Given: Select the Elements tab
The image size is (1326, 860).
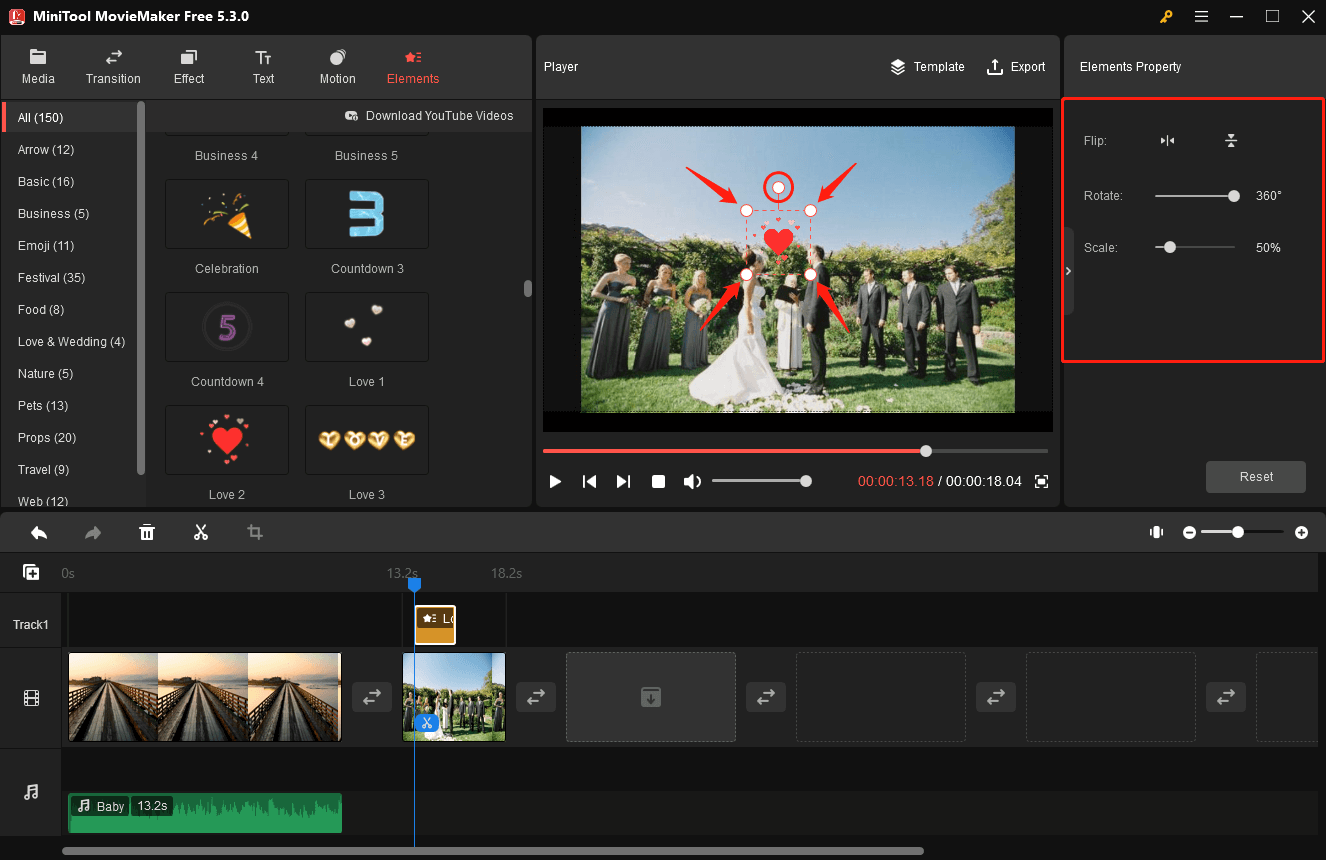Looking at the screenshot, I should [x=413, y=67].
